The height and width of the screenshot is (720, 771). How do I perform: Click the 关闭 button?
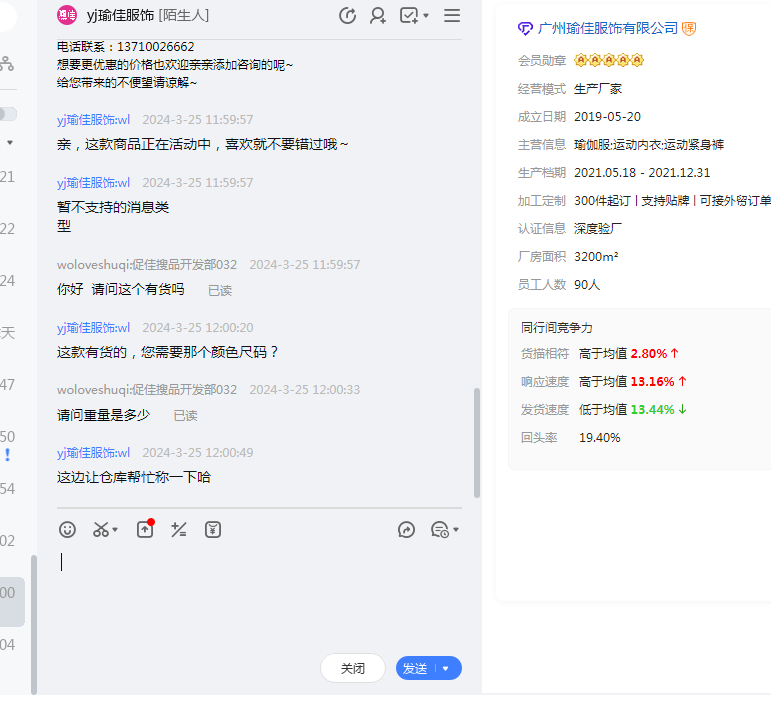point(352,668)
